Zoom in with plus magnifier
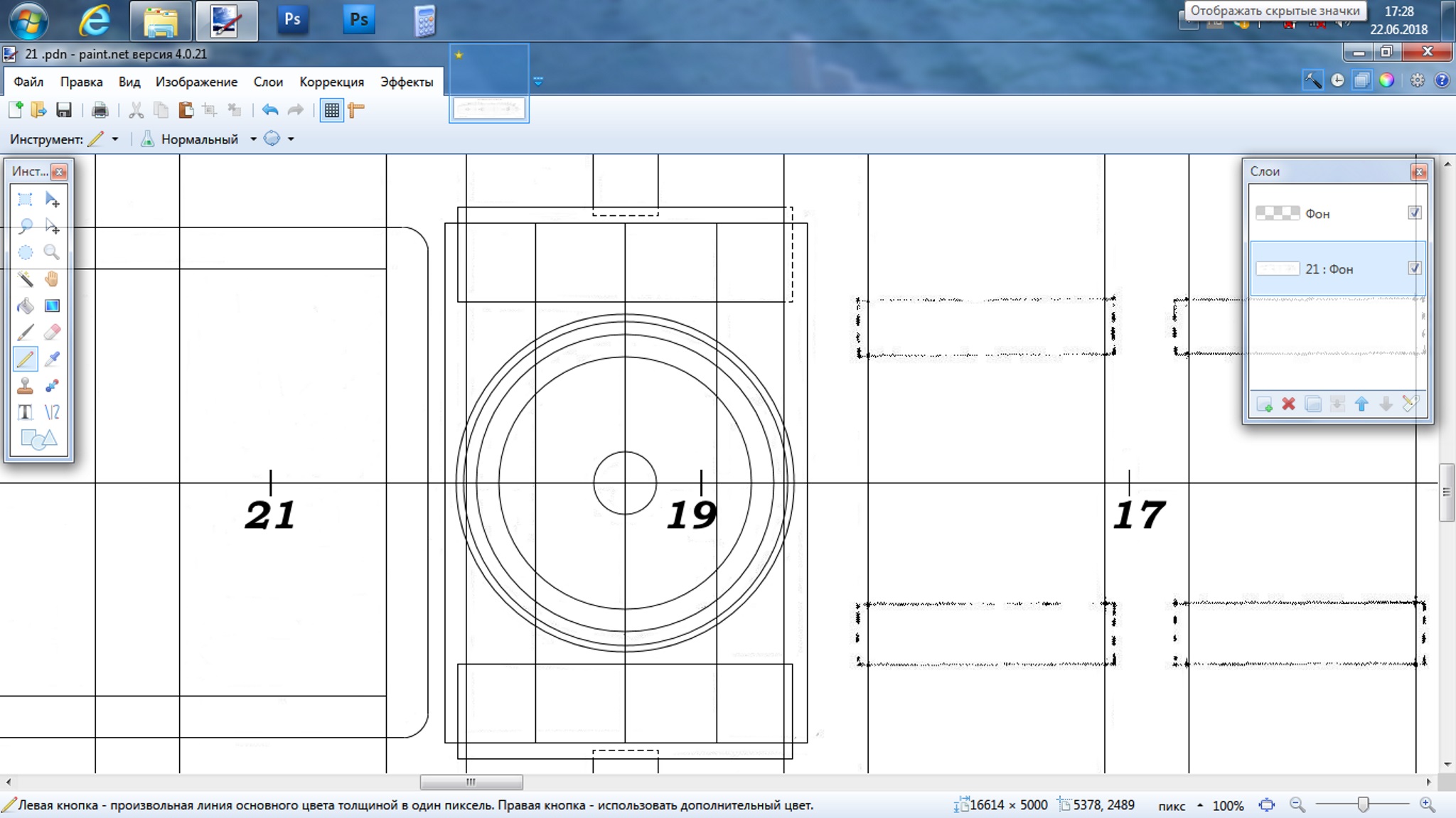The height and width of the screenshot is (818, 1456). coord(1427,805)
